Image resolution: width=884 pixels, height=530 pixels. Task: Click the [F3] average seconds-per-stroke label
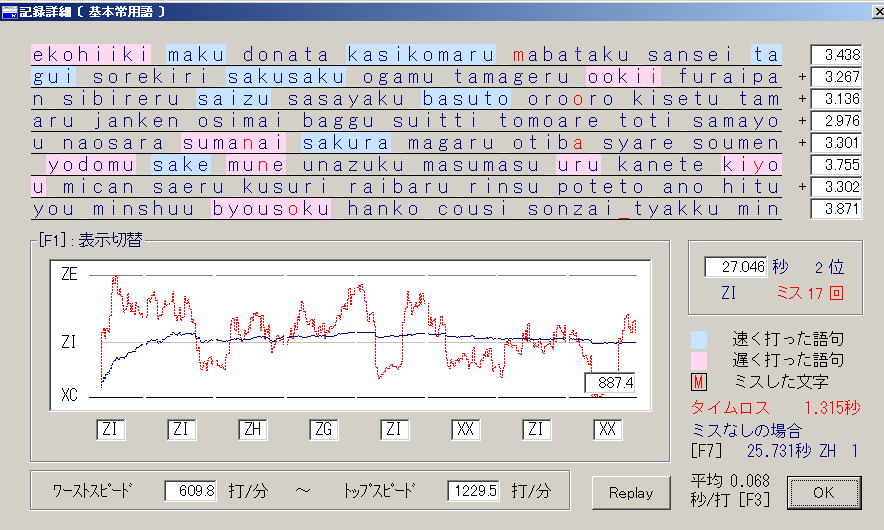[754, 500]
